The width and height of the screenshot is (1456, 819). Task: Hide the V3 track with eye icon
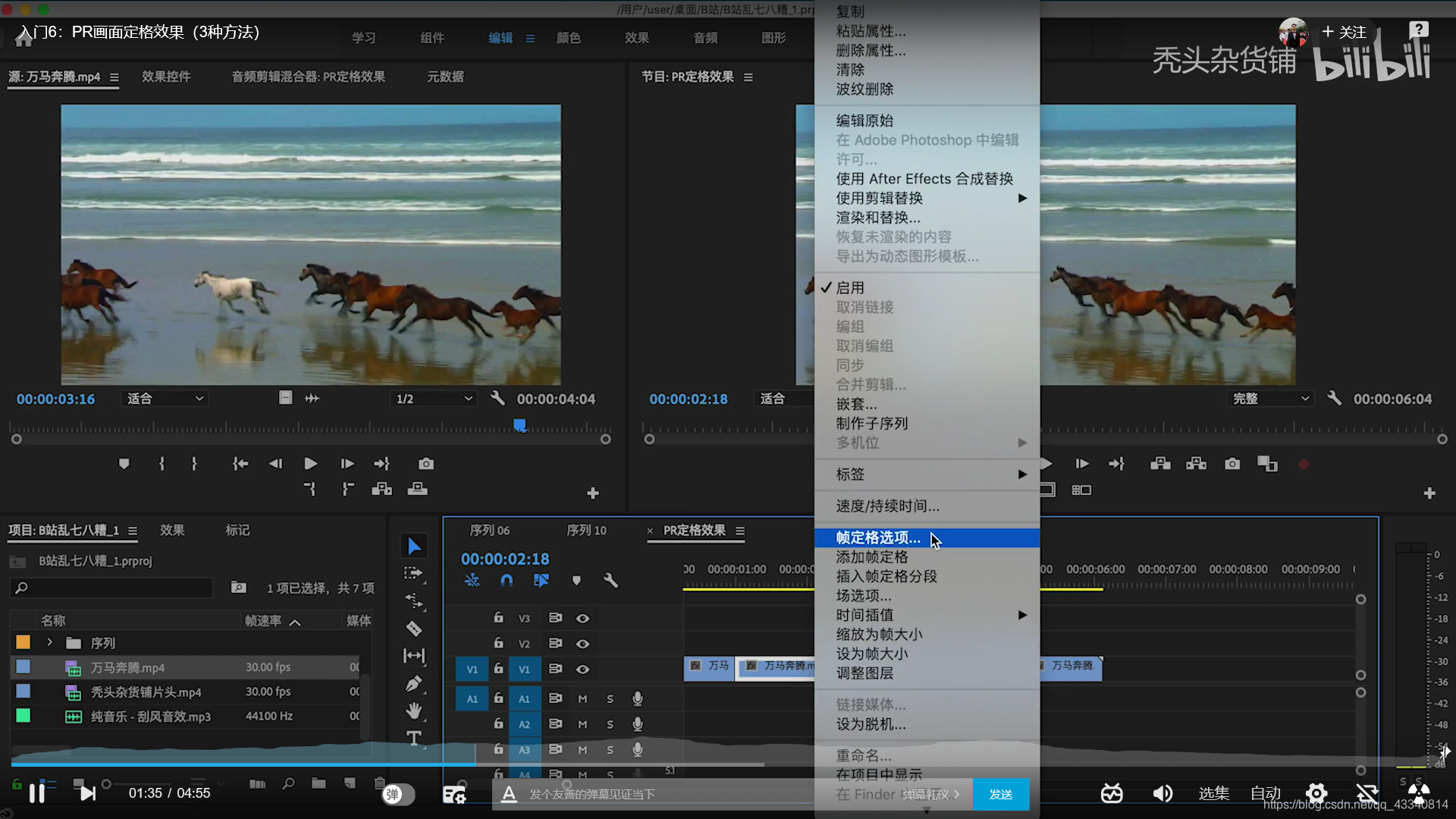[x=582, y=618]
